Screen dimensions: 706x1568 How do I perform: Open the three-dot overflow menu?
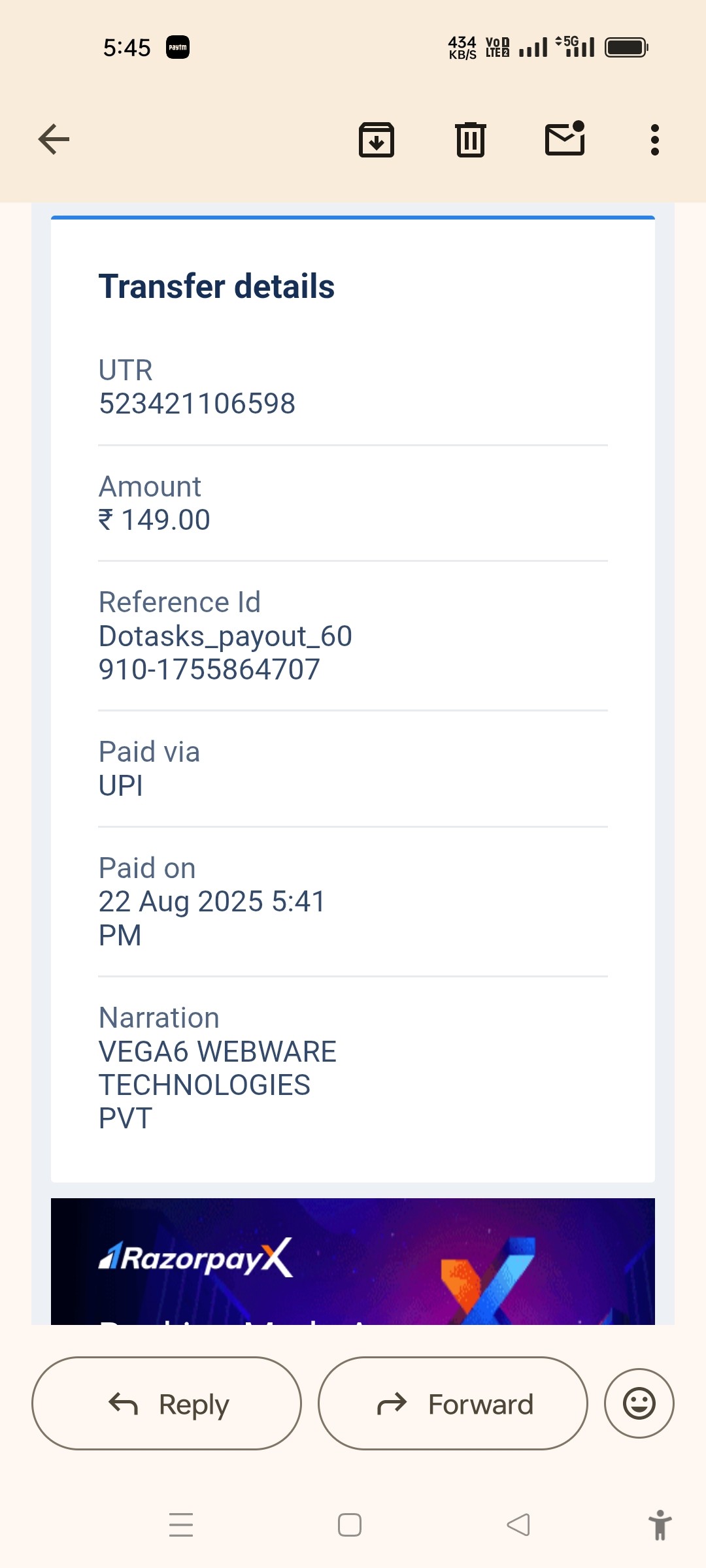click(655, 140)
